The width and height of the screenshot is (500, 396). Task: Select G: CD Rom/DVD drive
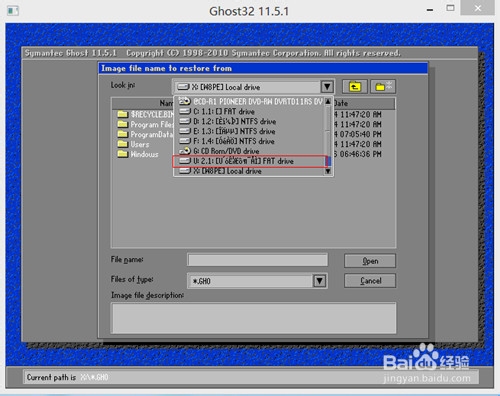click(x=250, y=151)
